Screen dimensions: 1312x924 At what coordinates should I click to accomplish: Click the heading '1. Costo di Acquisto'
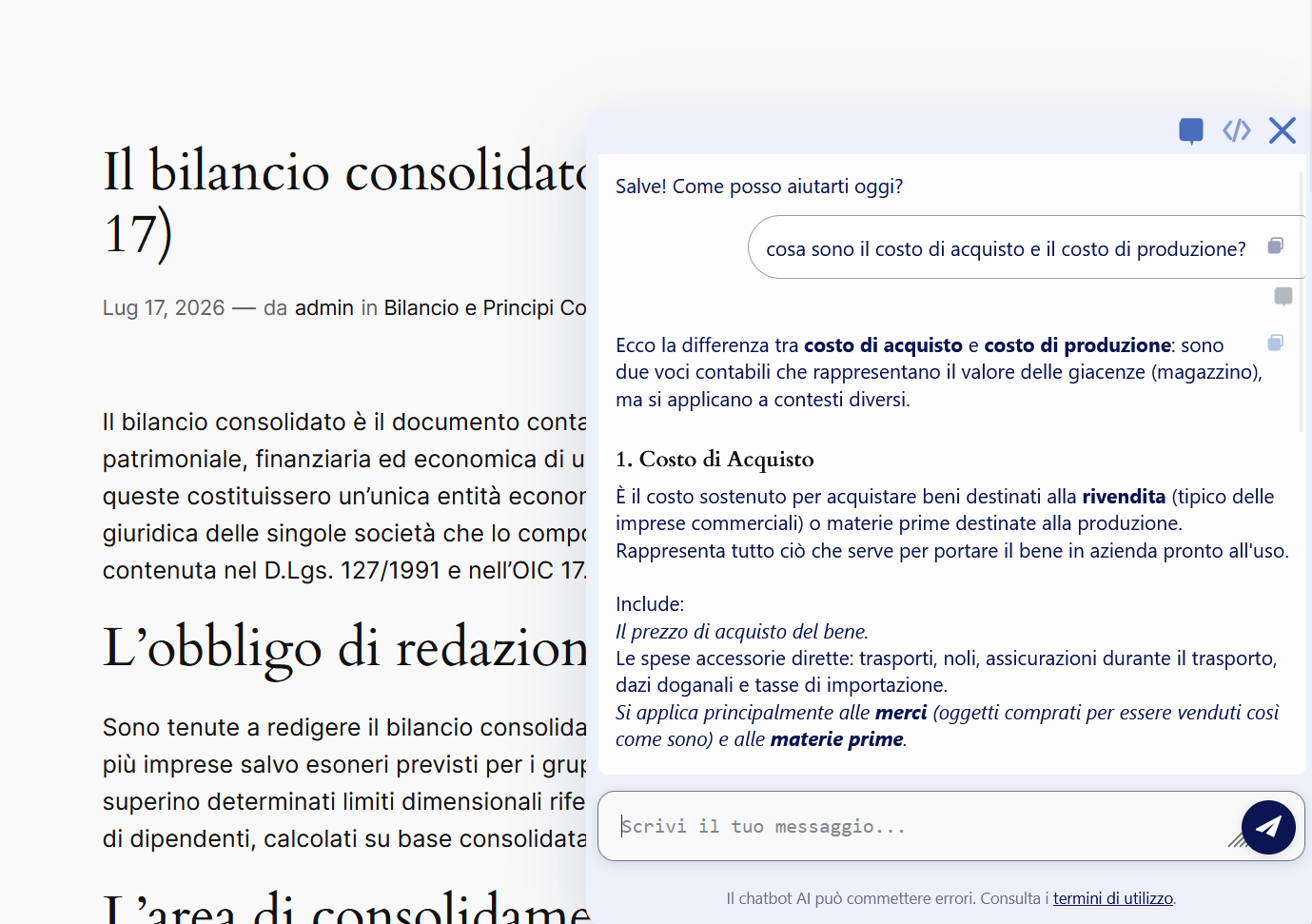tap(715, 460)
